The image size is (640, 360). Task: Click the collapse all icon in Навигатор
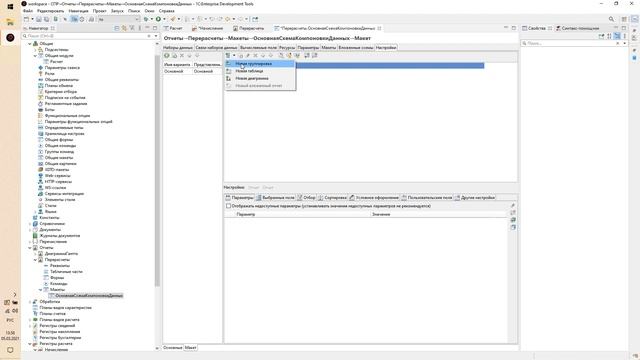pos(117,28)
